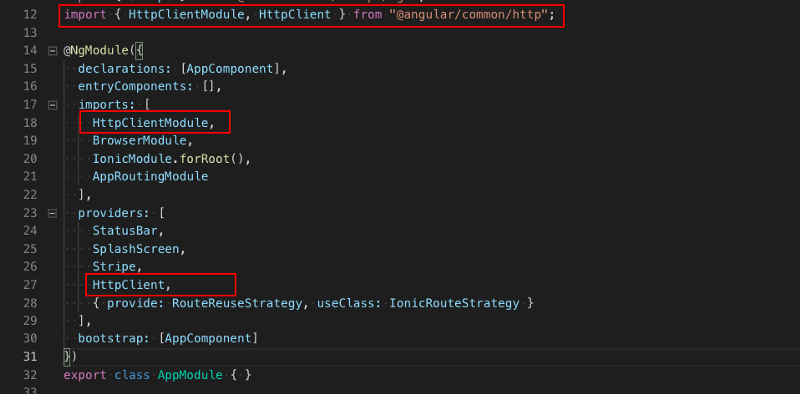Click IonicModule on line 20
Image resolution: width=800 pixels, height=394 pixels.
(132, 159)
